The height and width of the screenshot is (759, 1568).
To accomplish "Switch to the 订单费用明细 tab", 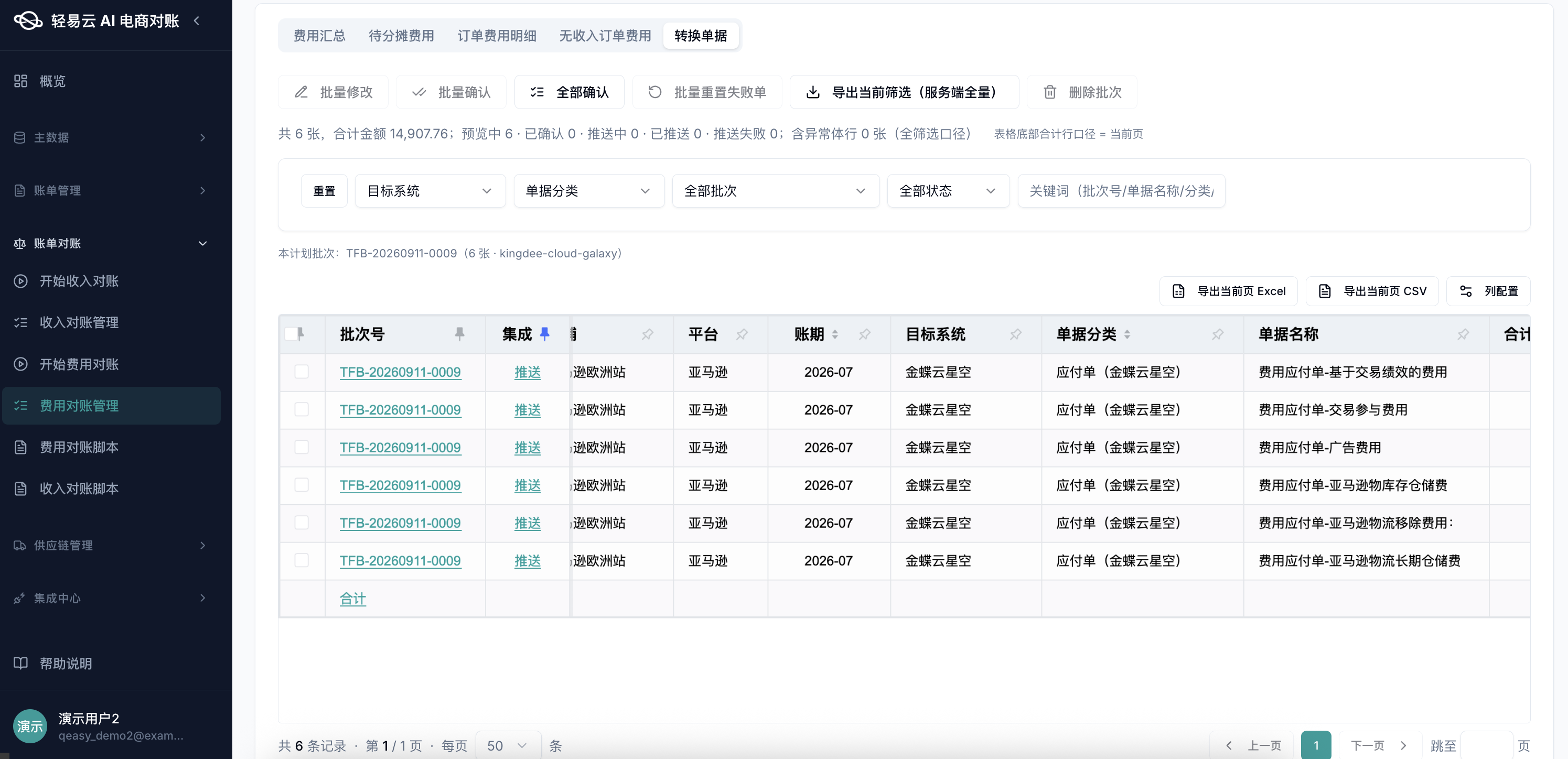I will 497,36.
